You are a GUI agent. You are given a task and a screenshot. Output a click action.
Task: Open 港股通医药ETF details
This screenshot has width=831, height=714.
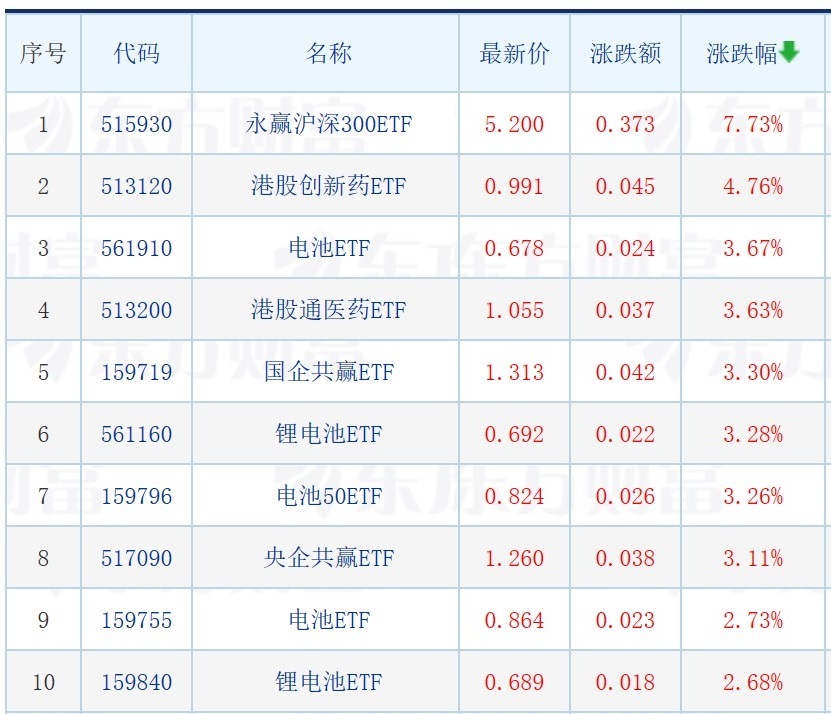click(x=328, y=311)
